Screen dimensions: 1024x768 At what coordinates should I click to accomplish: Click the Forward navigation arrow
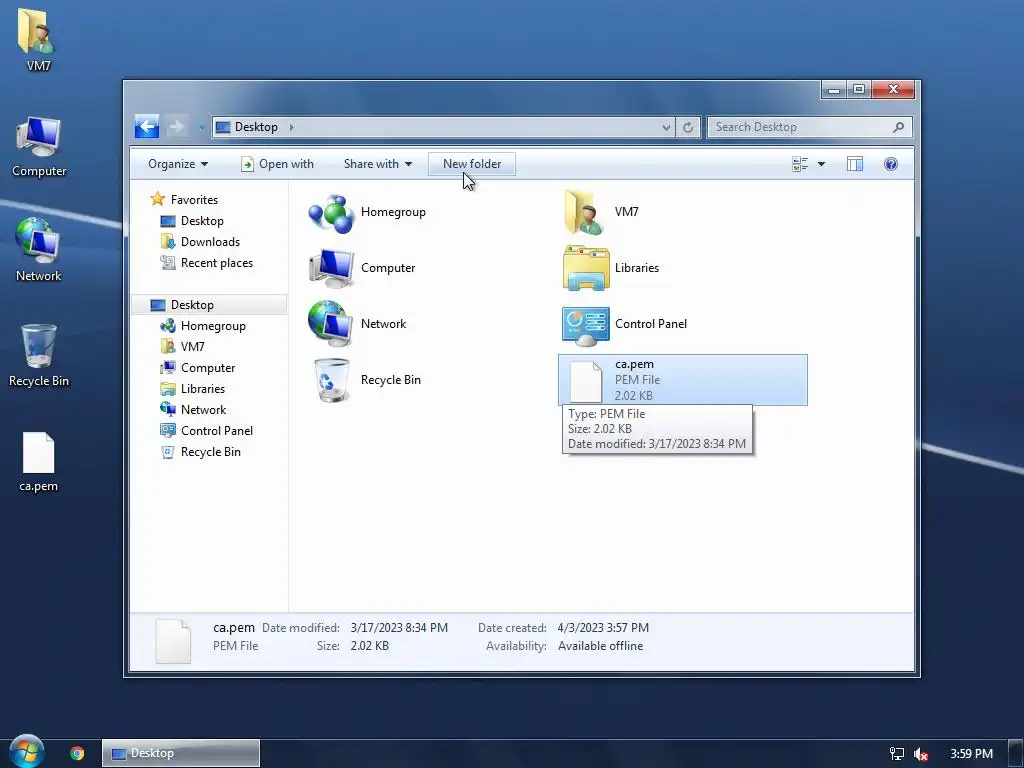(x=176, y=127)
